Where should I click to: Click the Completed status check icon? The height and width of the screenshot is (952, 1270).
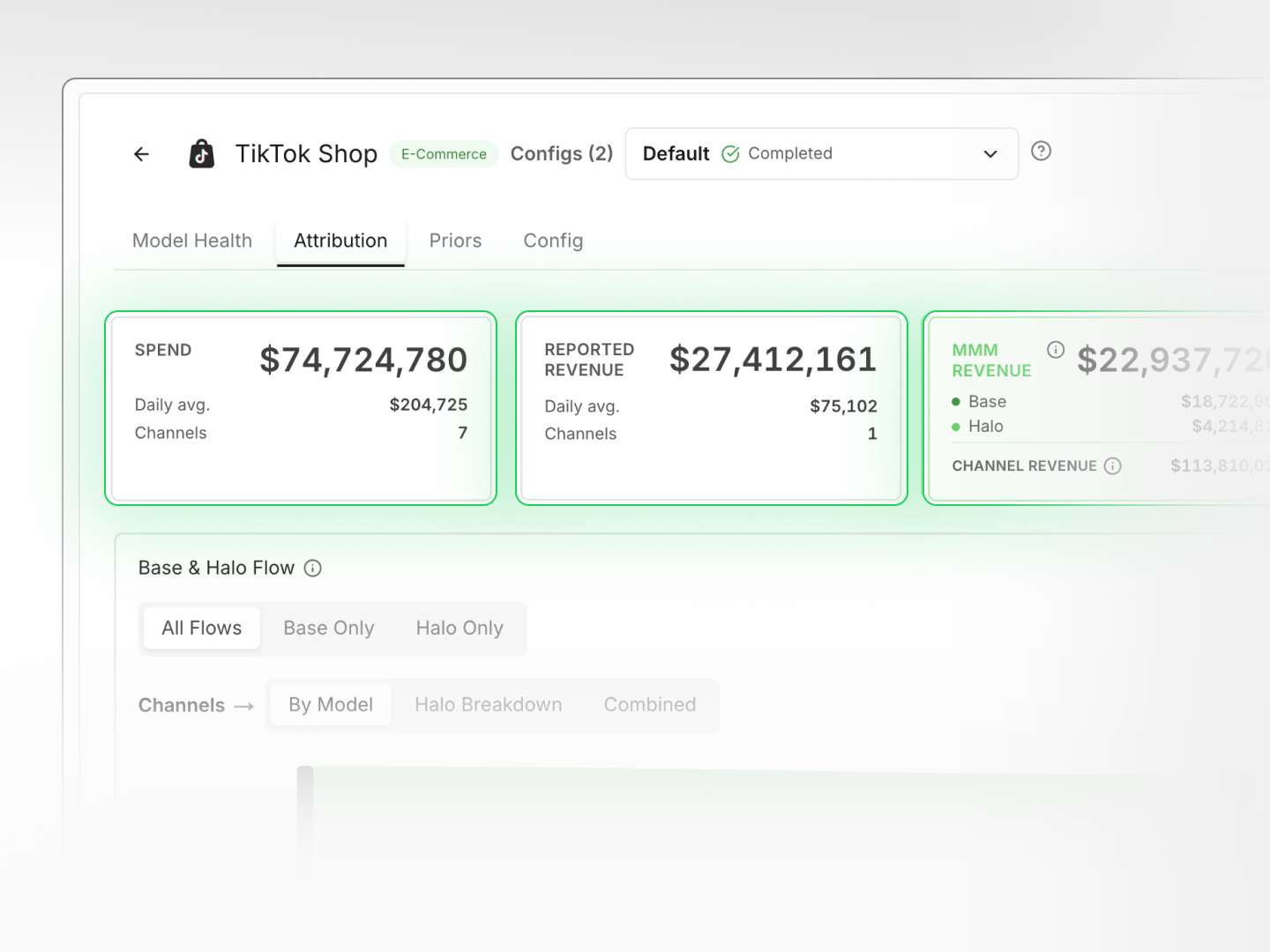pyautogui.click(x=730, y=154)
